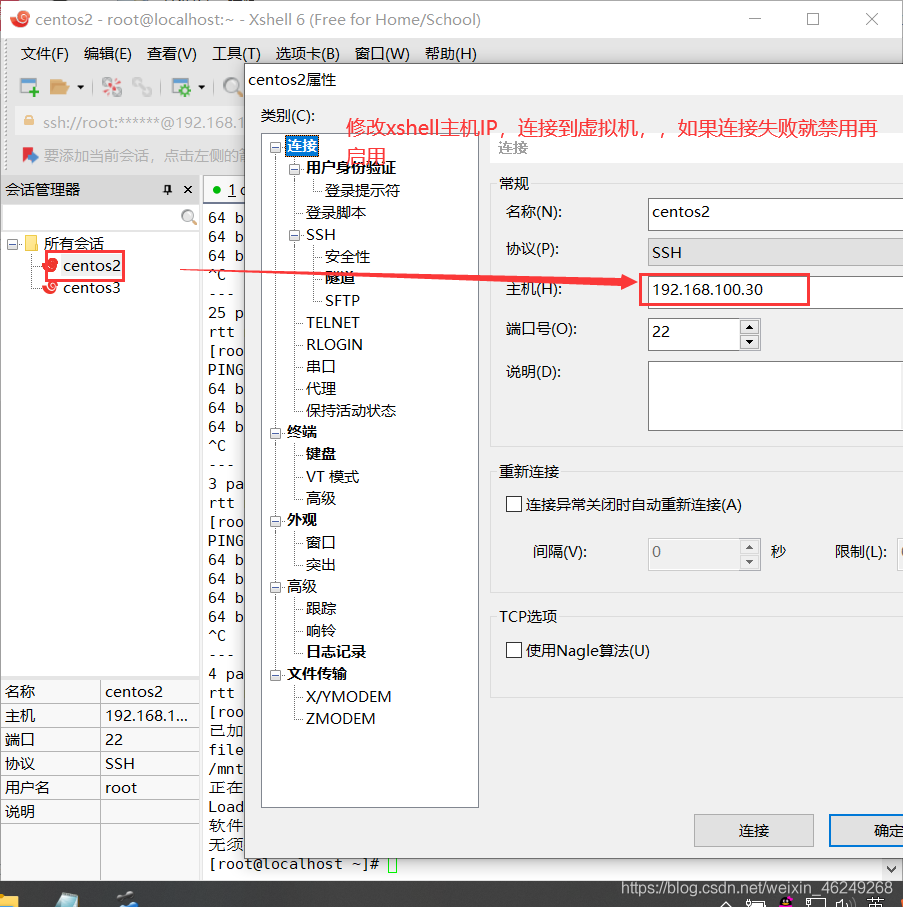Screen dimensions: 903x907
Task: Open the 选项卡(B) menu
Action: [307, 54]
